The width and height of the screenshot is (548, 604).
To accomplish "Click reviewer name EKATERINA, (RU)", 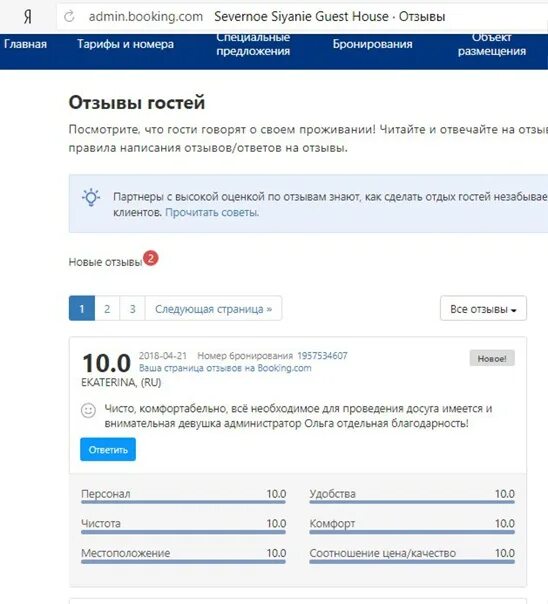I will 121,383.
